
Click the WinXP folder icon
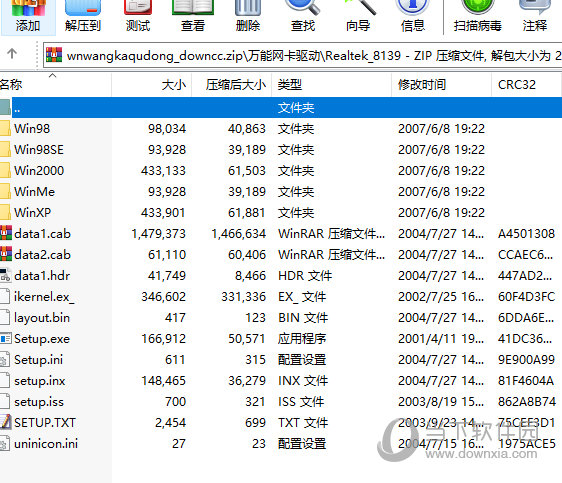click(x=5, y=212)
